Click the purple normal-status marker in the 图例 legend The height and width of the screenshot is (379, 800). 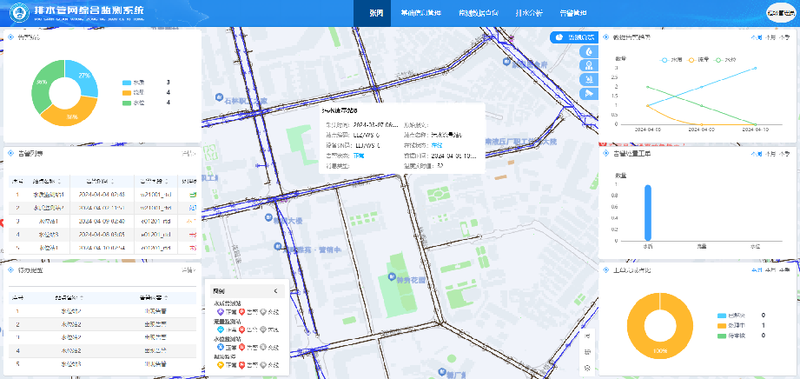click(220, 312)
